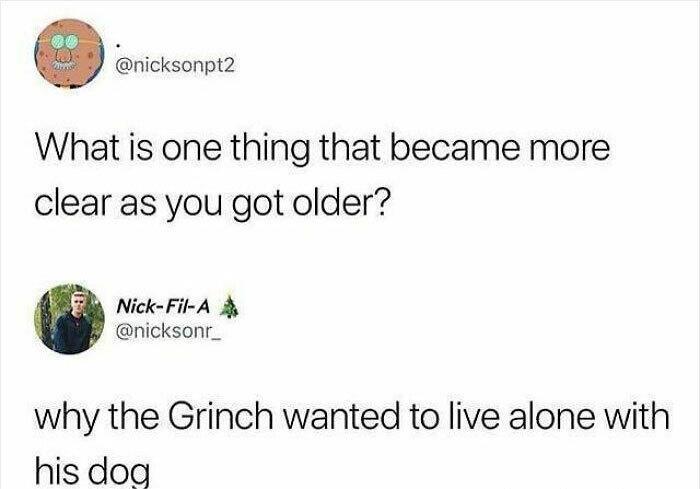
Task: Open the reply about the Grinch
Action: tap(352, 443)
